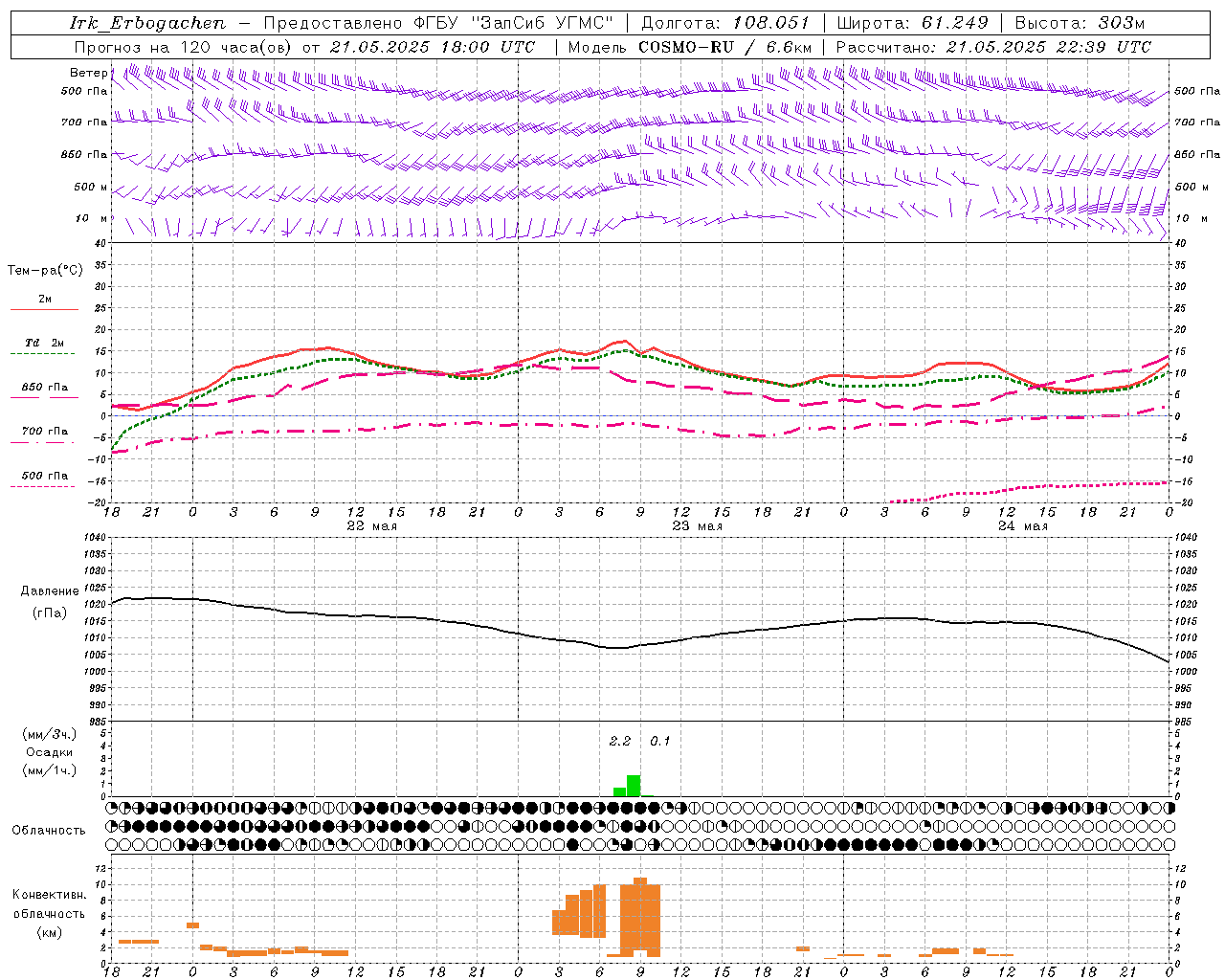Select the 500 м wind level label on left
Screen dimensions: 1225x980
click(91, 187)
